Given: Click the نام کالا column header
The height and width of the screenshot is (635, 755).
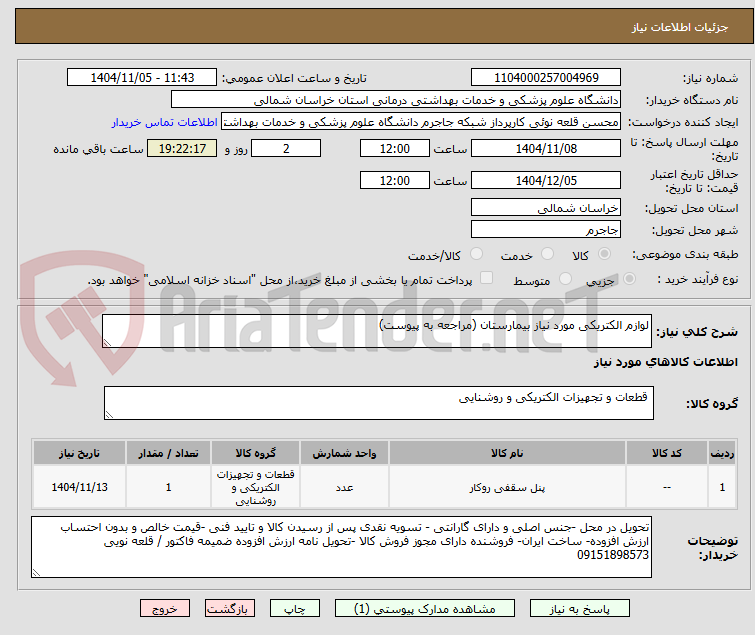Looking at the screenshot, I should coord(507,453).
